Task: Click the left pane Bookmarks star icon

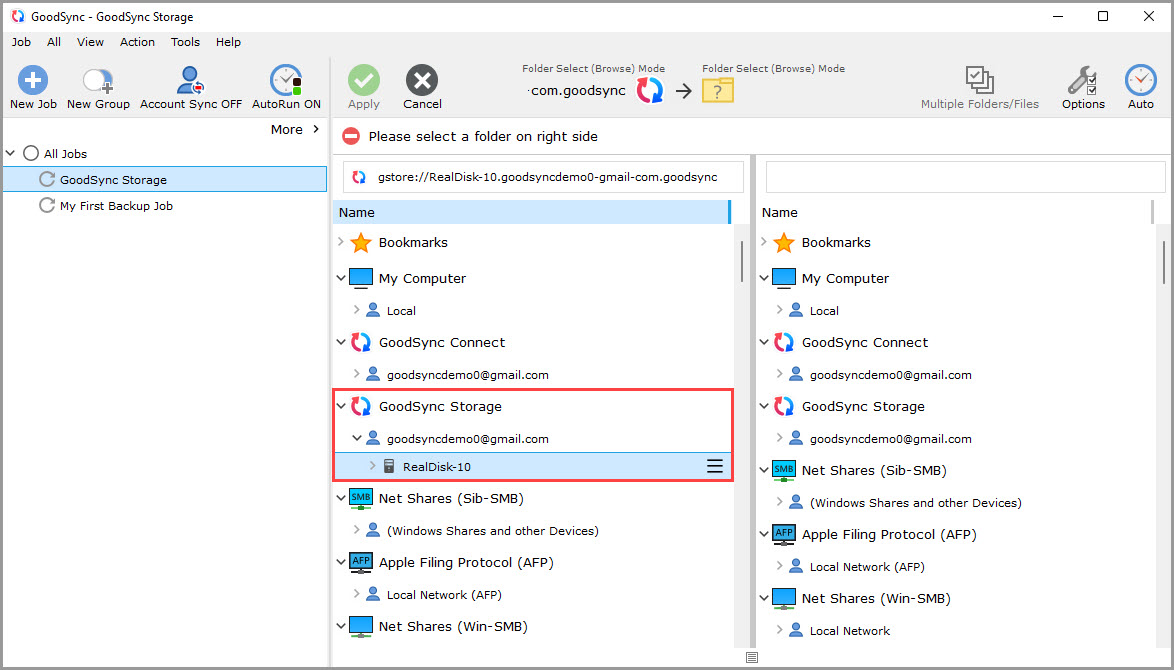Action: (361, 243)
